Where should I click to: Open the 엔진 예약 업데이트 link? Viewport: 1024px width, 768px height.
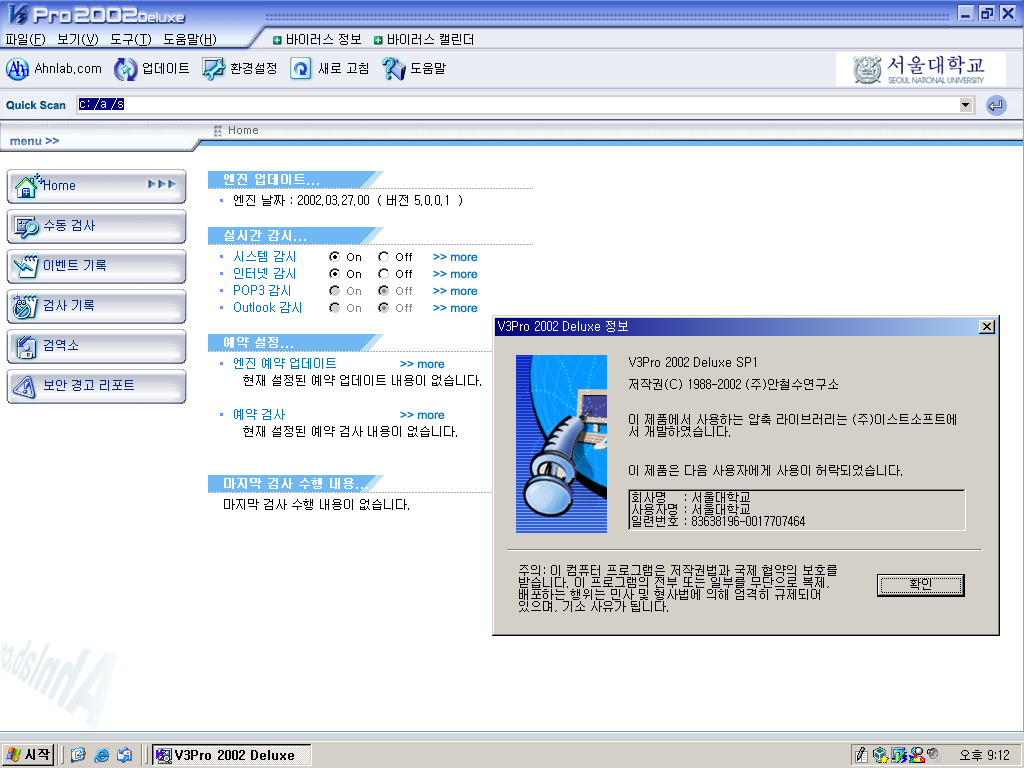285,364
